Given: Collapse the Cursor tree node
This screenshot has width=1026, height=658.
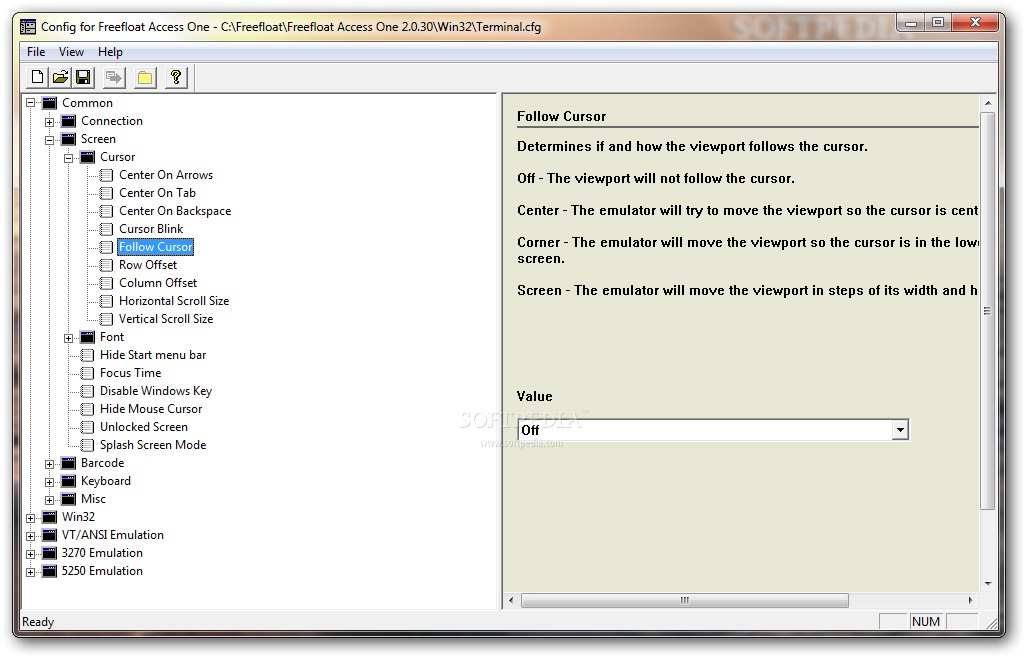Looking at the screenshot, I should pyautogui.click(x=69, y=158).
